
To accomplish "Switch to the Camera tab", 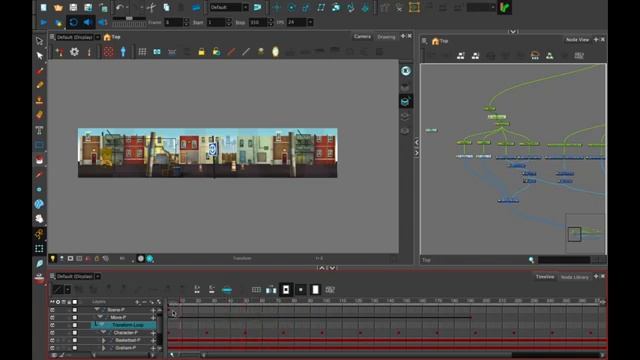I will [362, 37].
